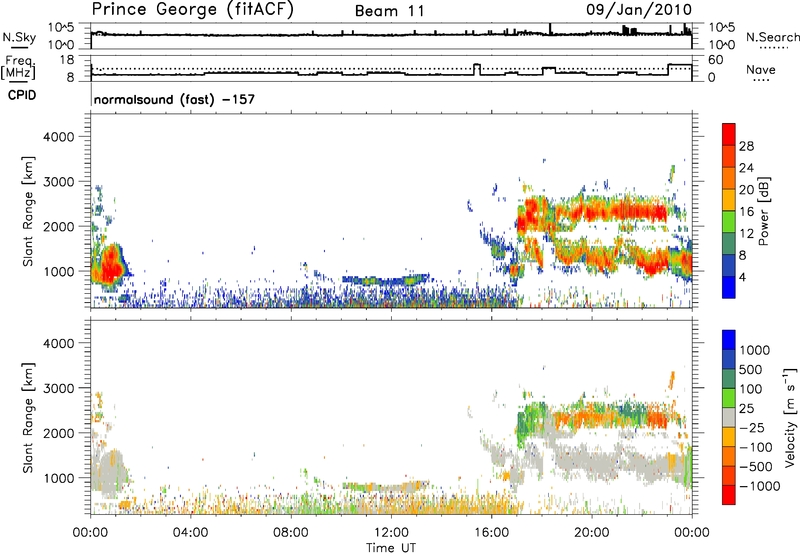Click the green velocity swatch between 25 and 100
The height and width of the screenshot is (554, 800).
point(729,398)
